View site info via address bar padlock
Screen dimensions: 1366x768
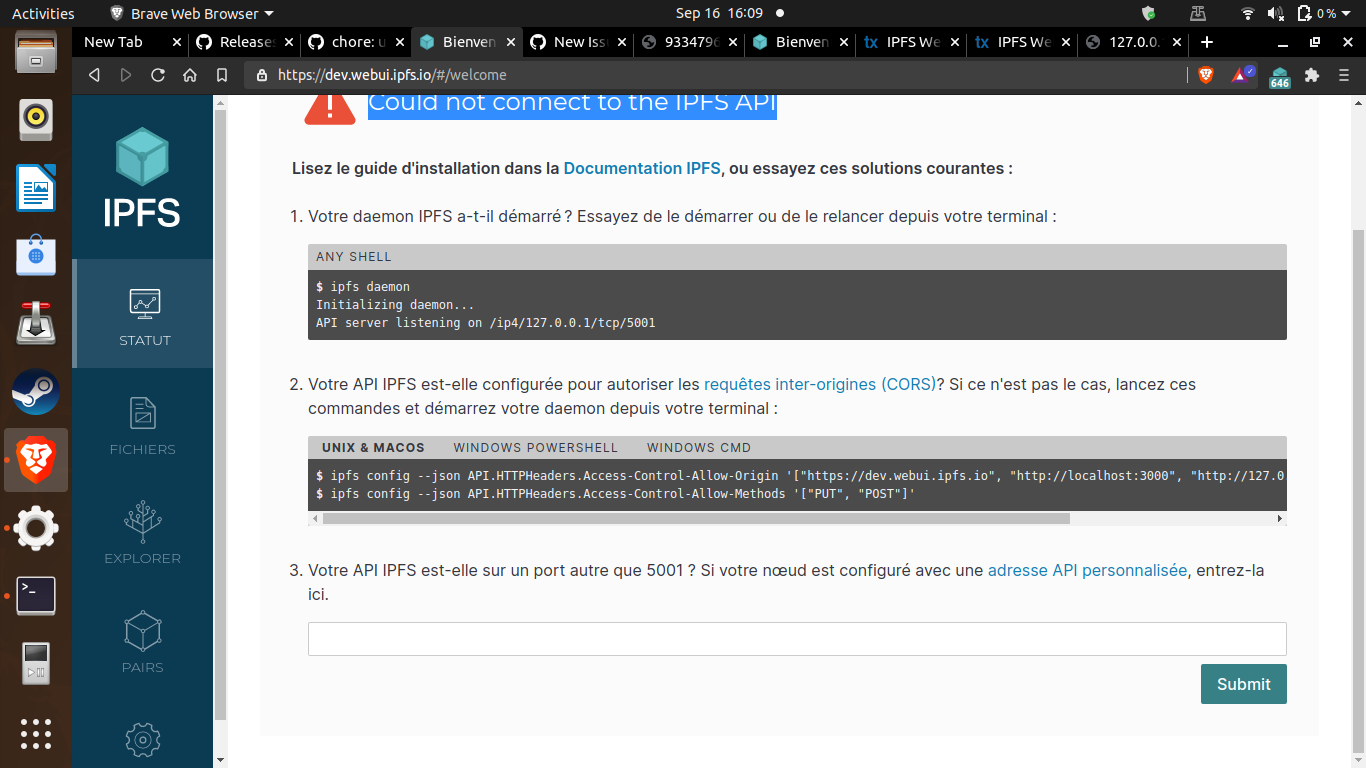pyautogui.click(x=262, y=75)
